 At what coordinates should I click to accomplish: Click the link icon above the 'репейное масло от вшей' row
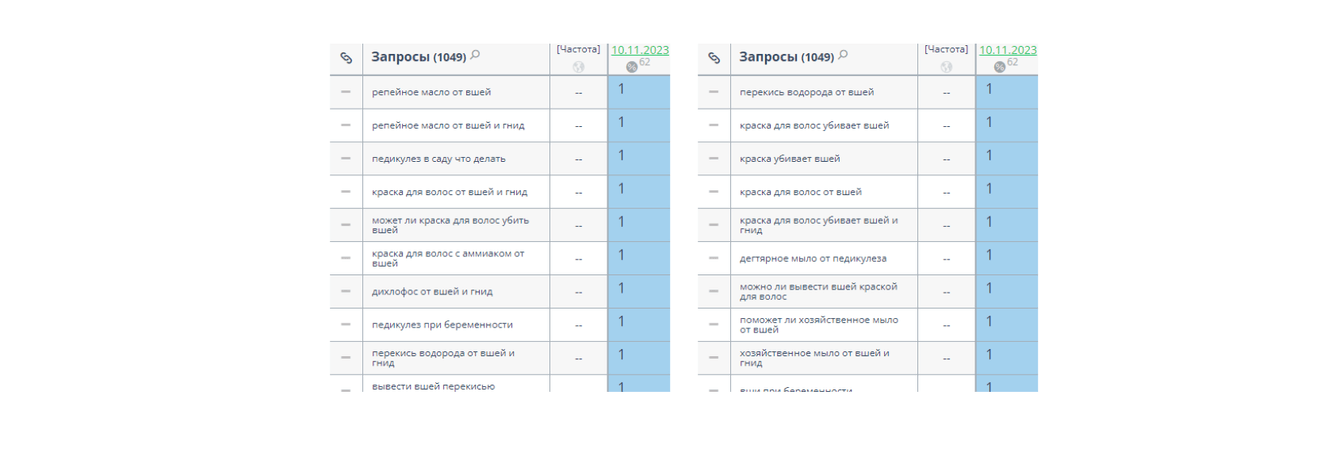pos(346,58)
